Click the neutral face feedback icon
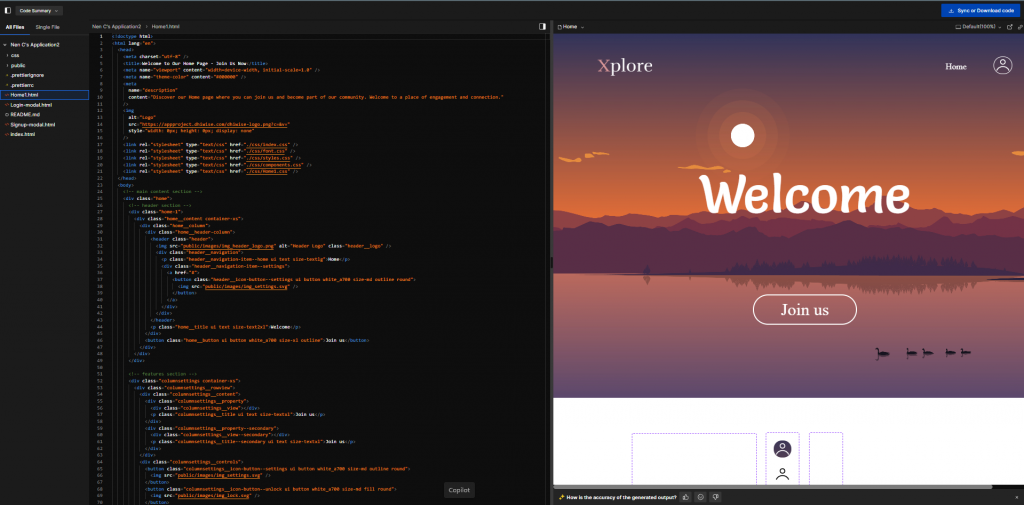This screenshot has width=1024, height=505. pos(700,497)
